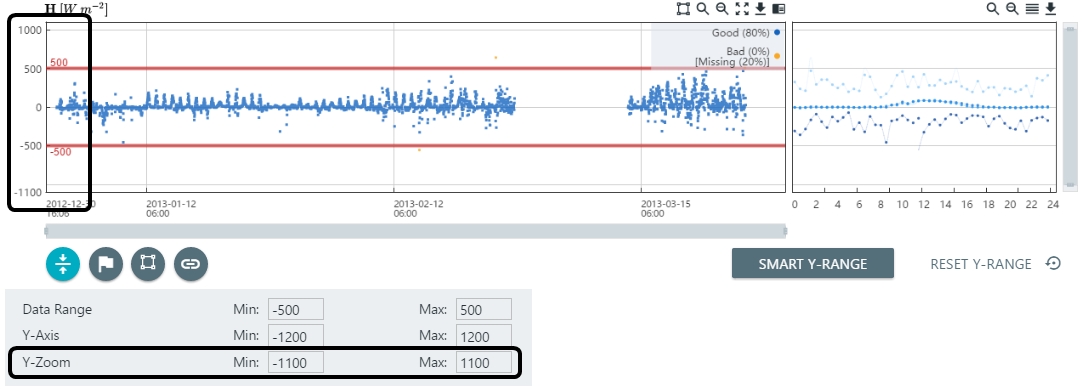Zoom in on the diurnal chart

(992, 9)
